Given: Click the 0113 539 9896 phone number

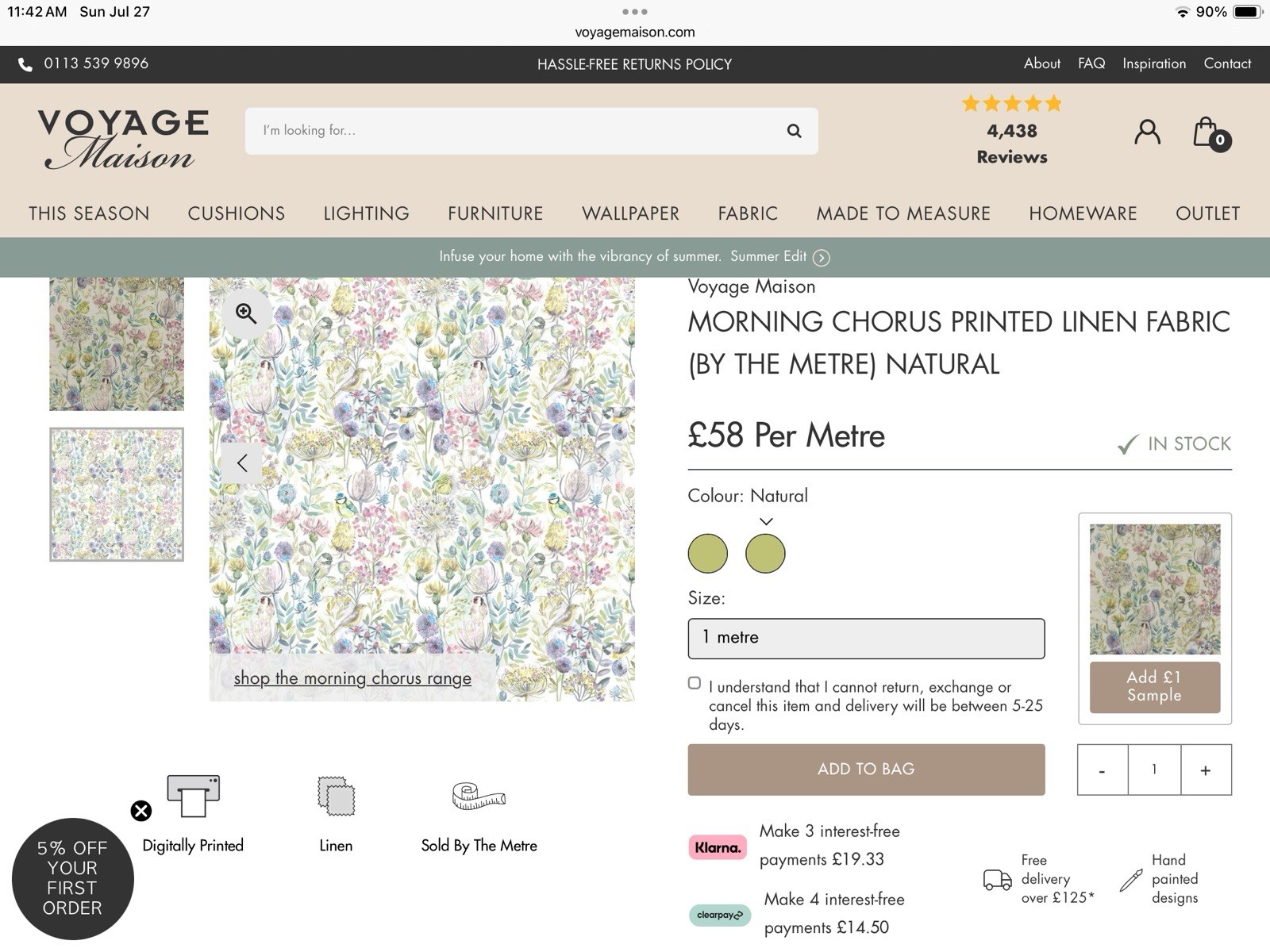Looking at the screenshot, I should 96,63.
